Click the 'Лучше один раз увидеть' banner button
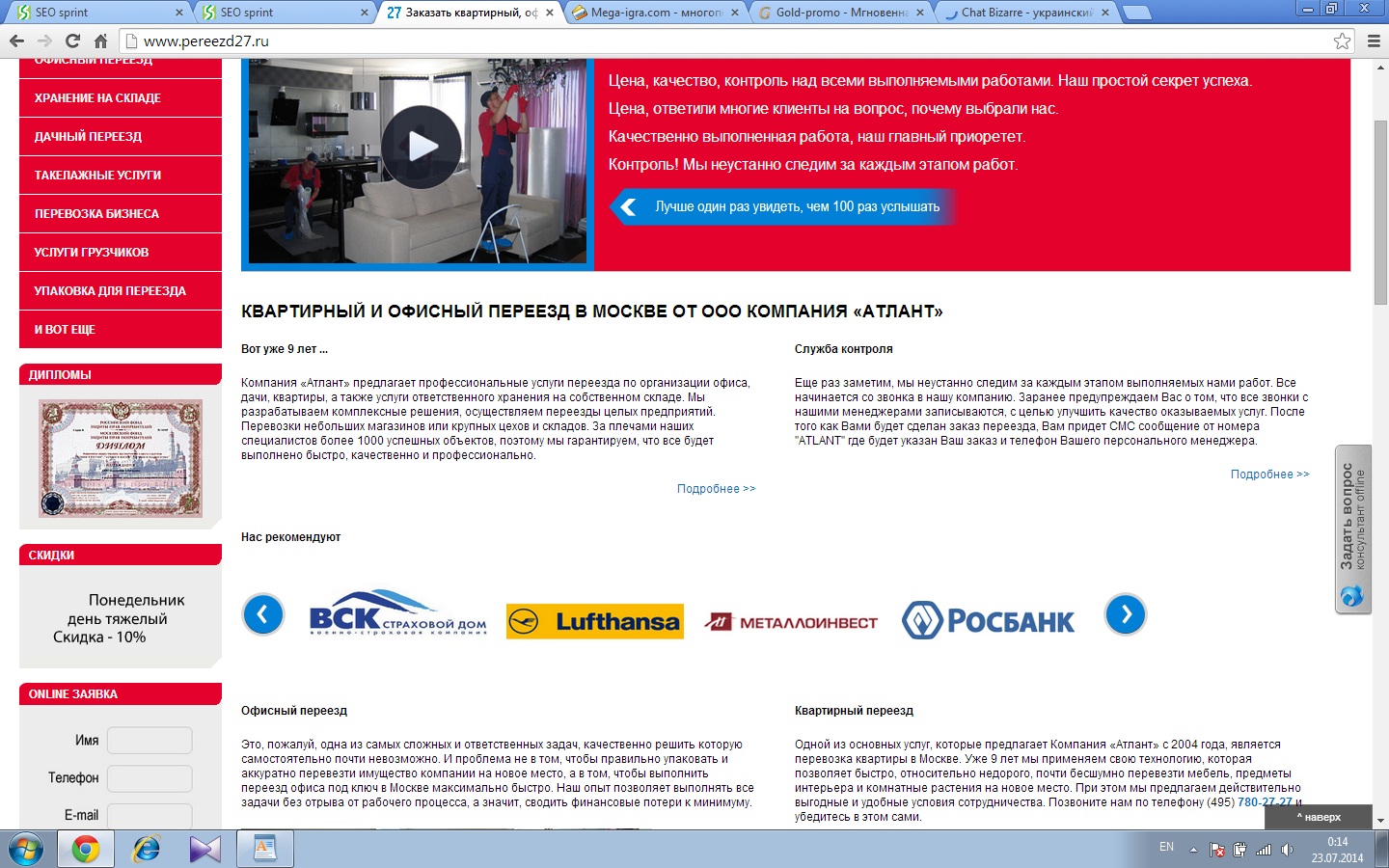Viewport: 1389px width, 868px height. [x=782, y=206]
